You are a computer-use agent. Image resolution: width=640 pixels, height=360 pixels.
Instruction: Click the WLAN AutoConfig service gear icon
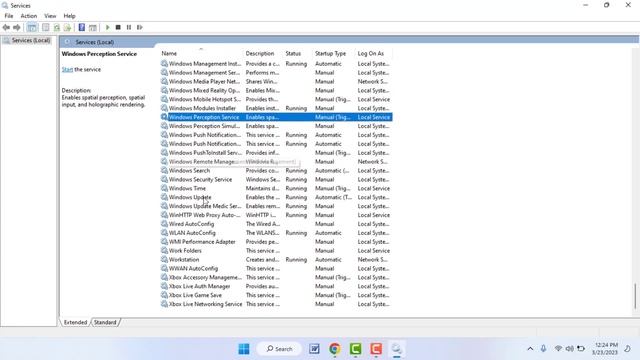(x=164, y=233)
